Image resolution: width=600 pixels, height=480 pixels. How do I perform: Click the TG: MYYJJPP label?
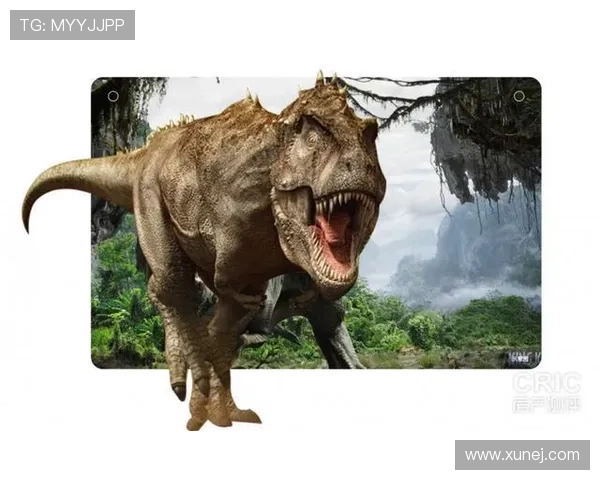click(72, 25)
